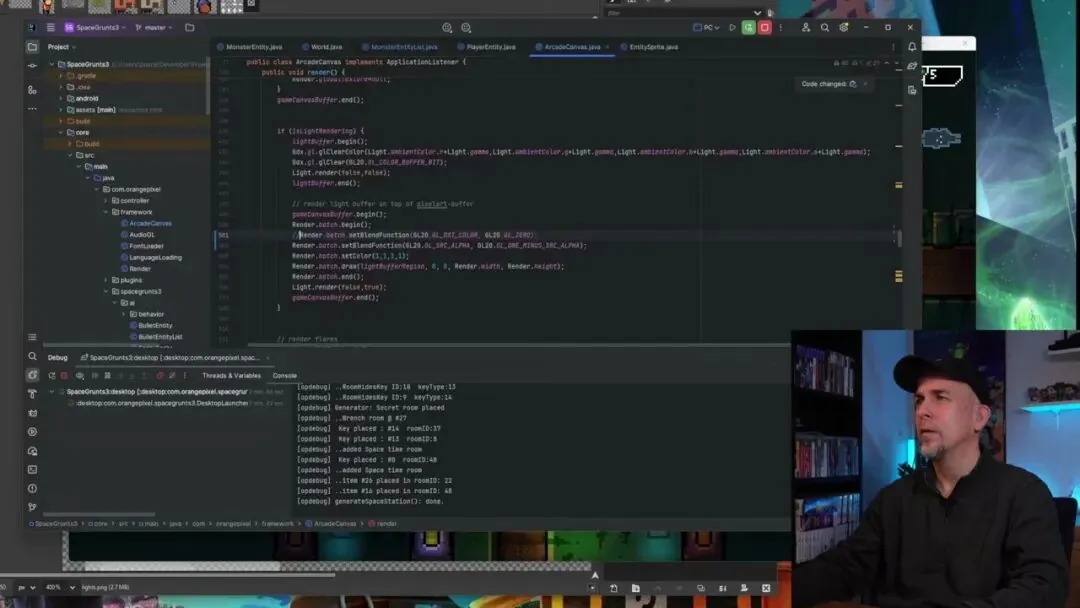Viewport: 1080px width, 608px height.
Task: Open the Project view dropdown
Action: [x=62, y=47]
